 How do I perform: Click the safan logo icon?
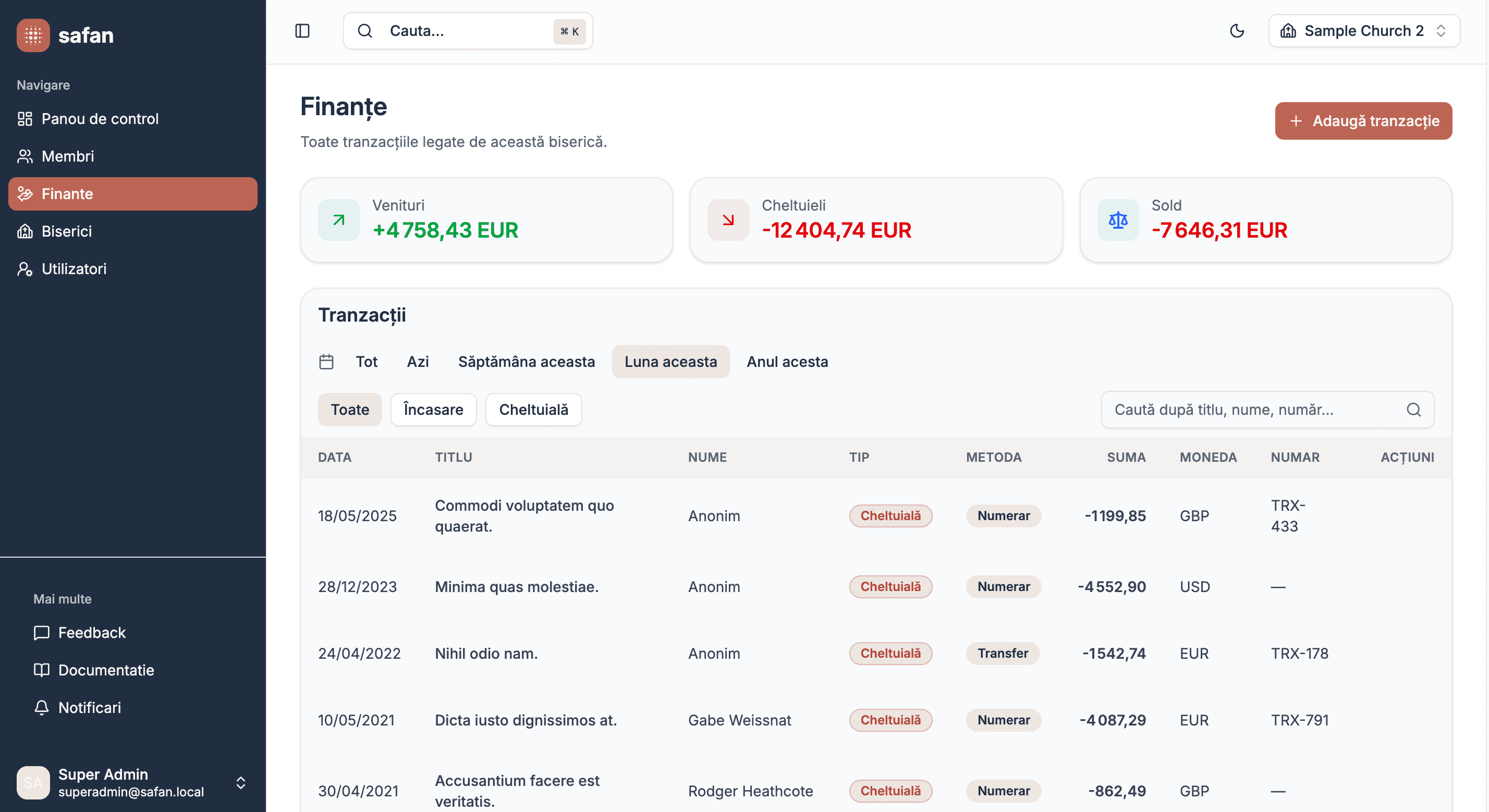33,35
